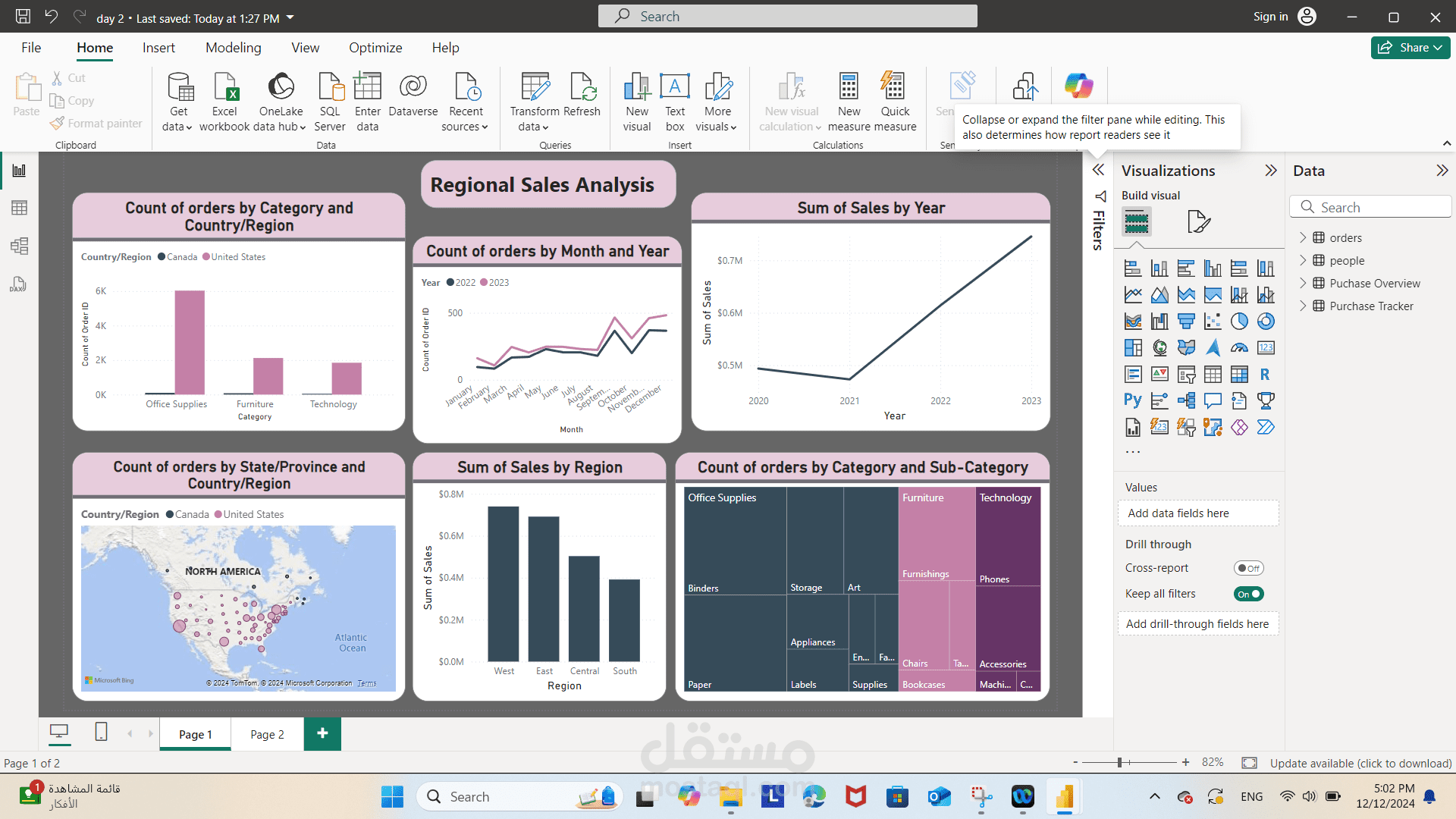Expand the orders table
The width and height of the screenshot is (1456, 819).
coord(1303,237)
